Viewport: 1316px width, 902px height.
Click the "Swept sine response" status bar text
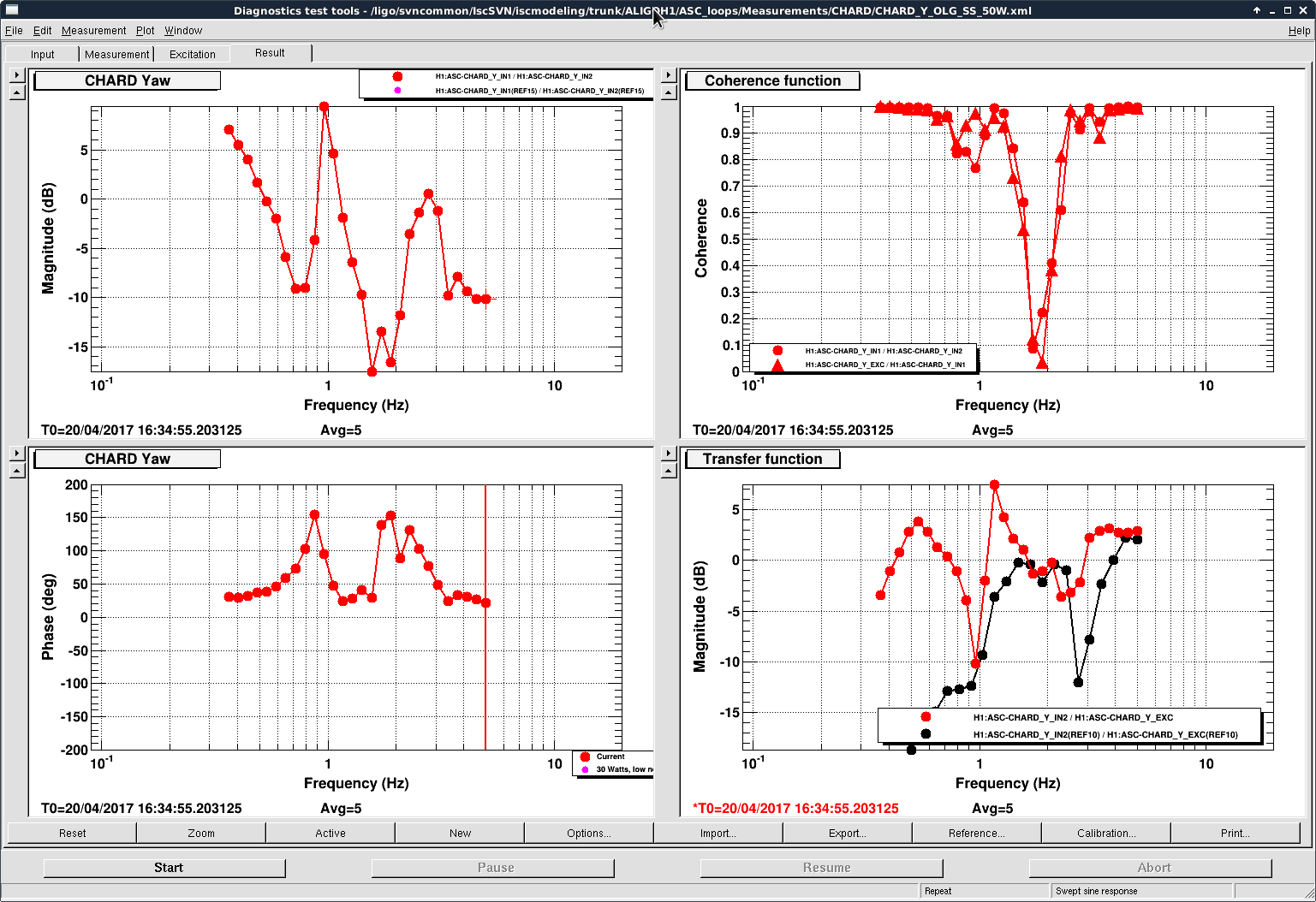click(x=1097, y=891)
